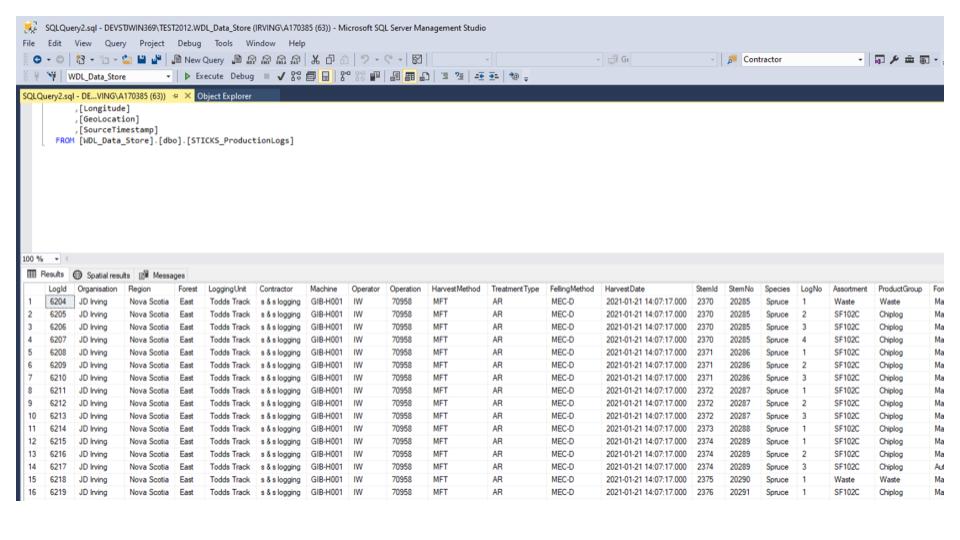960x540 pixels.
Task: Open the 100 % zoom dropdown
Action: coord(56,259)
